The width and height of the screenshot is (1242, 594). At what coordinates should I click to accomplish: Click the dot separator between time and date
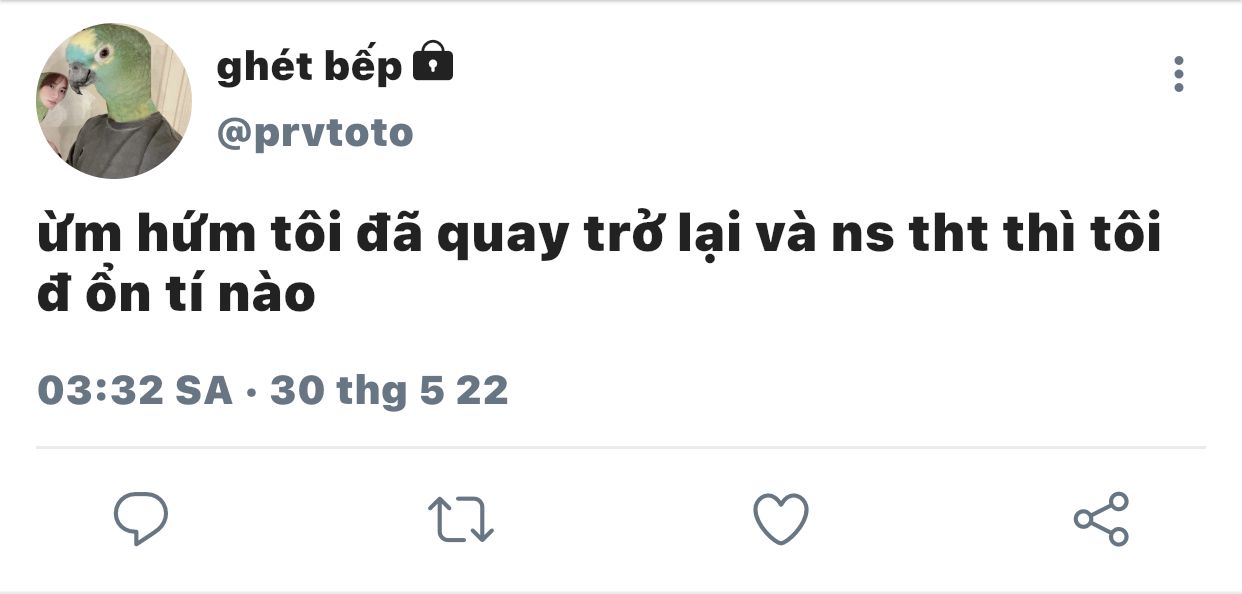[x=251, y=392]
